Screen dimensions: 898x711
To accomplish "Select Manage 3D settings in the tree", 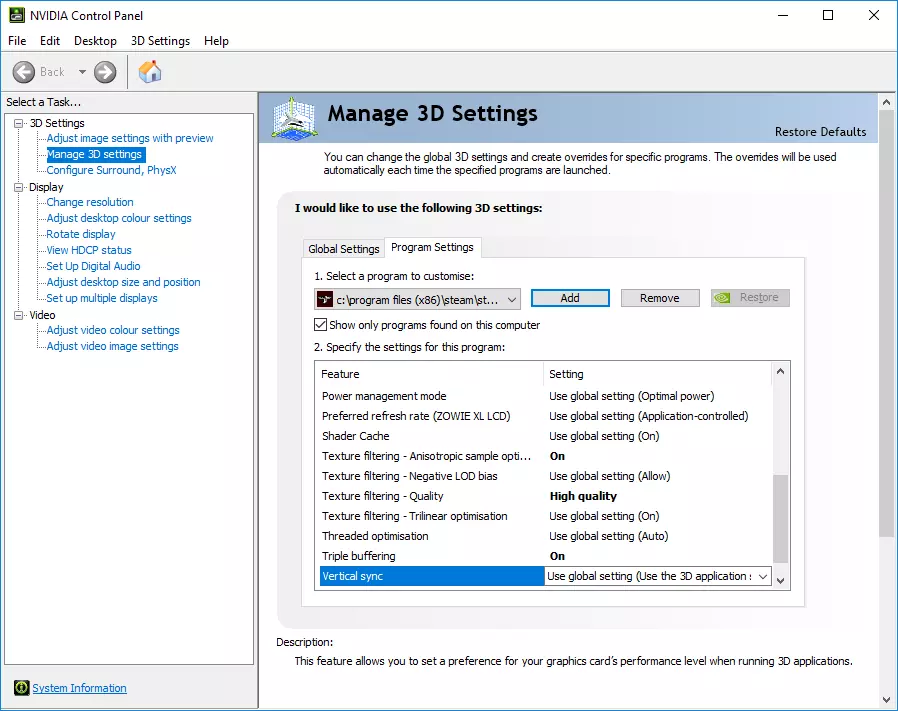I will [x=94, y=154].
